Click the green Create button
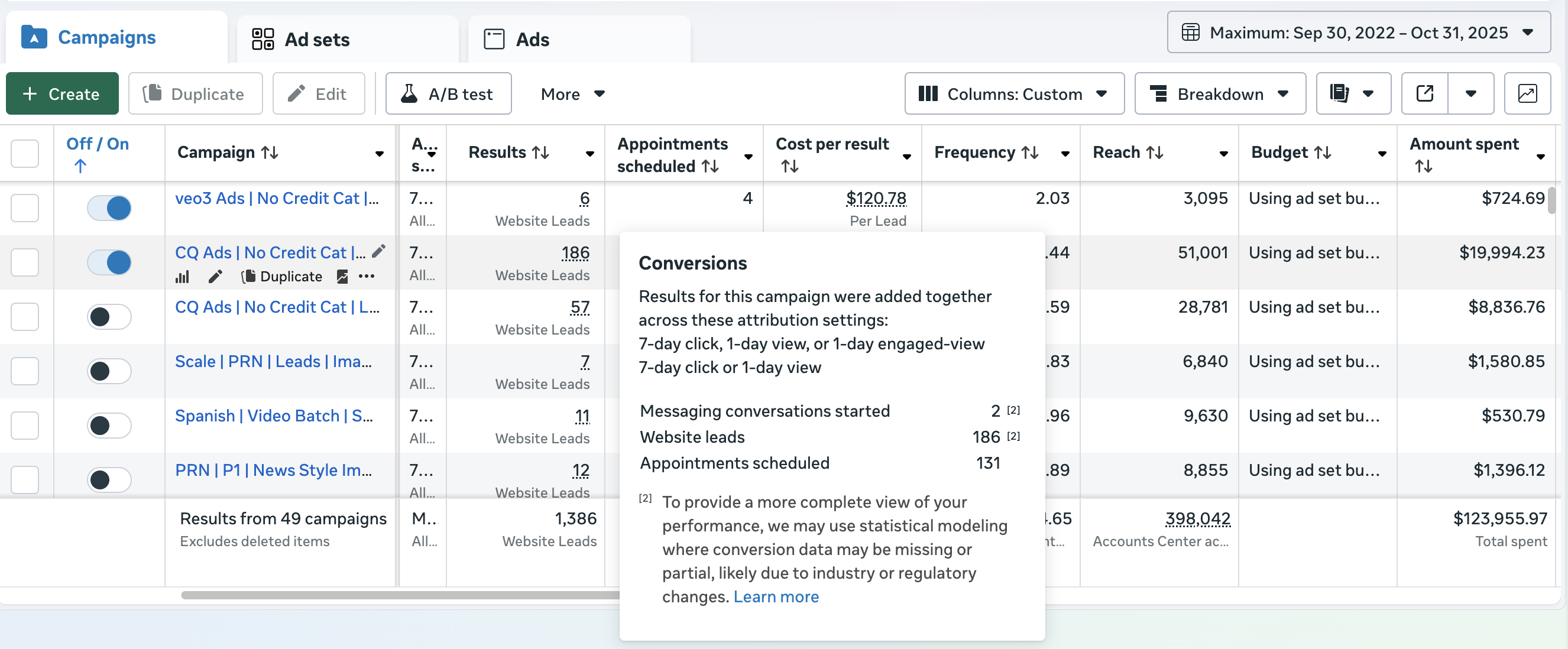 (x=62, y=93)
